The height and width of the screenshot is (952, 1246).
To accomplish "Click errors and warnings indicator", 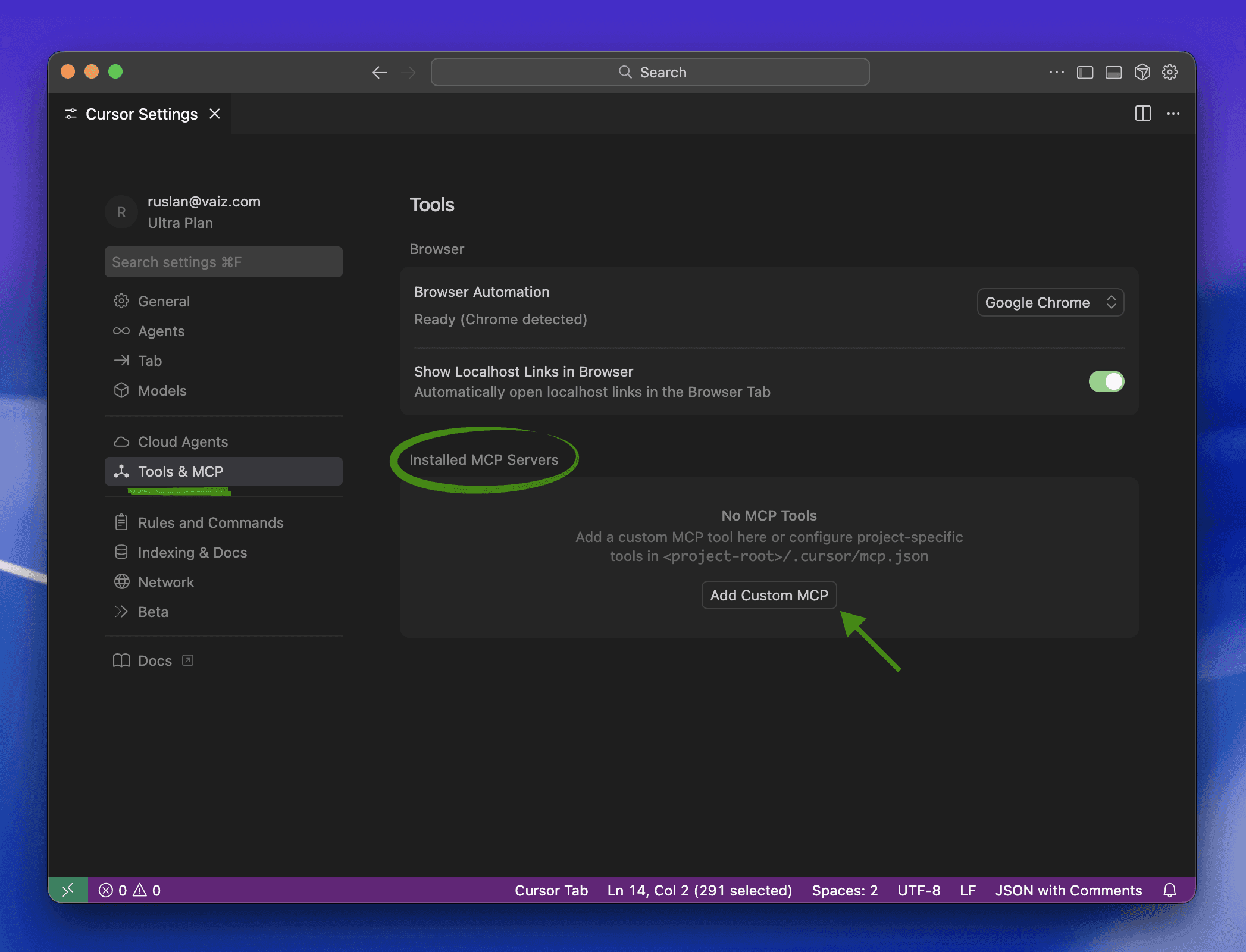I will click(x=130, y=890).
